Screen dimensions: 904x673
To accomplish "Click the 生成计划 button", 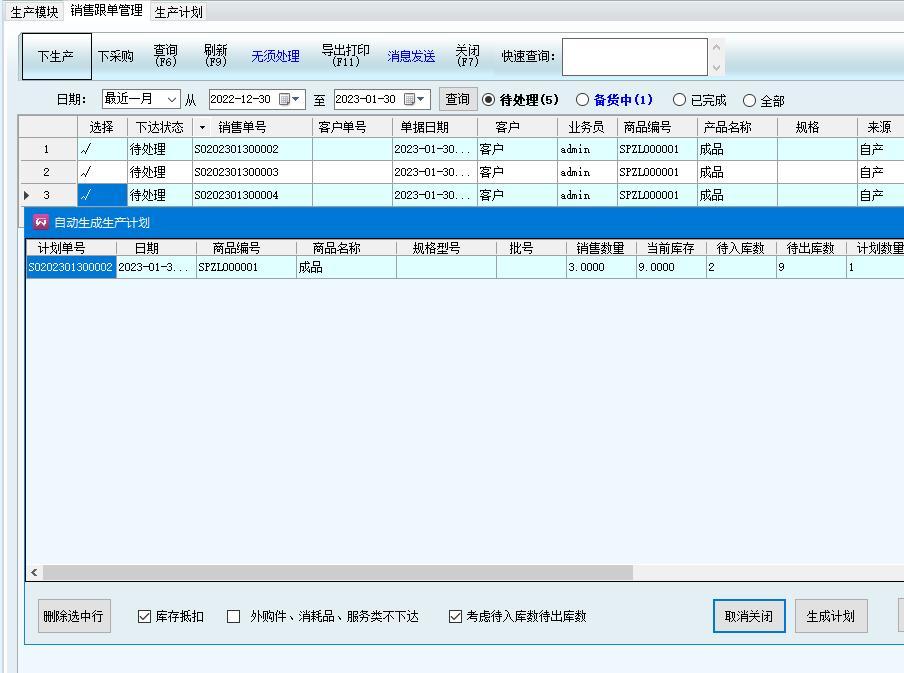I will click(830, 616).
